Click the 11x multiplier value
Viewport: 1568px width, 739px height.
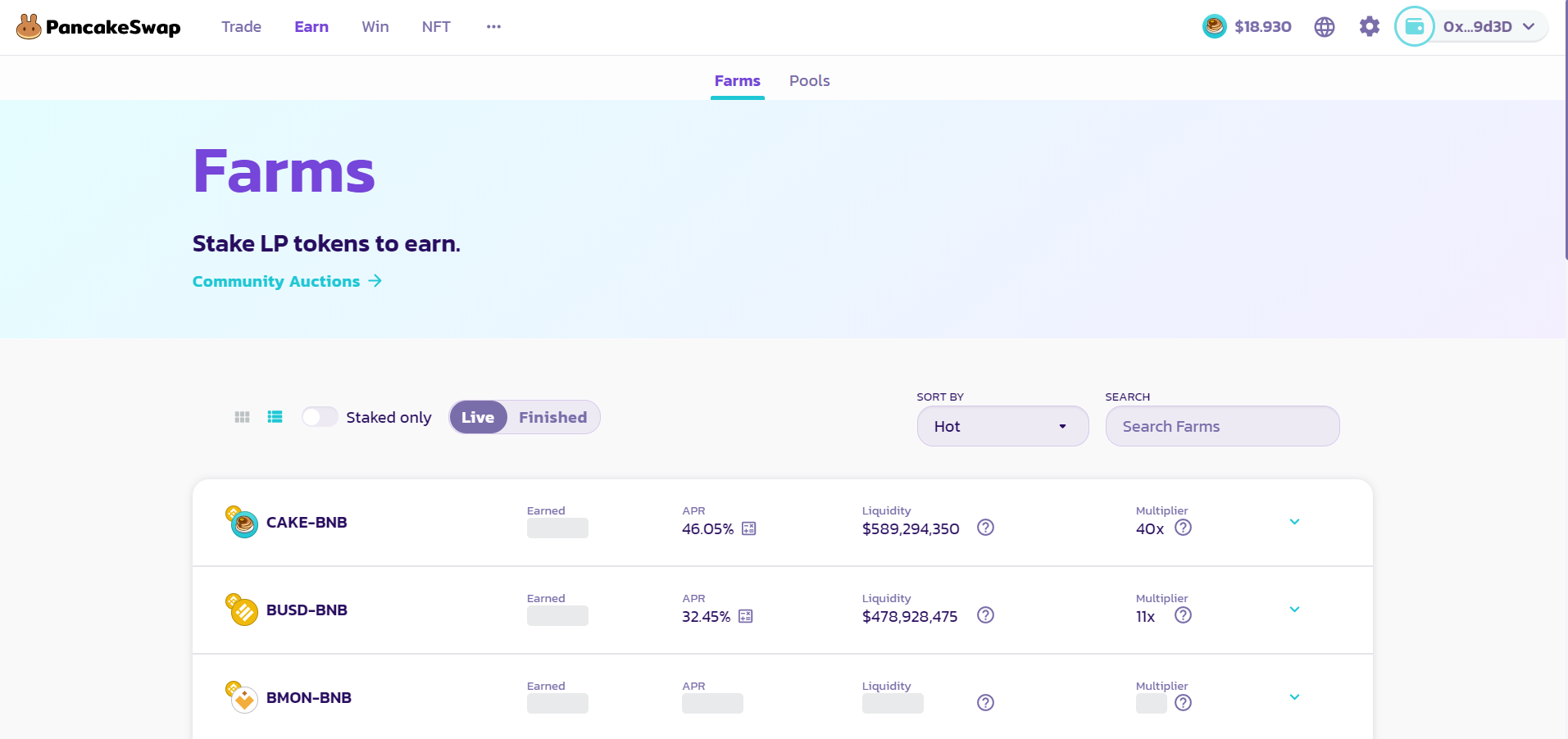[1145, 617]
